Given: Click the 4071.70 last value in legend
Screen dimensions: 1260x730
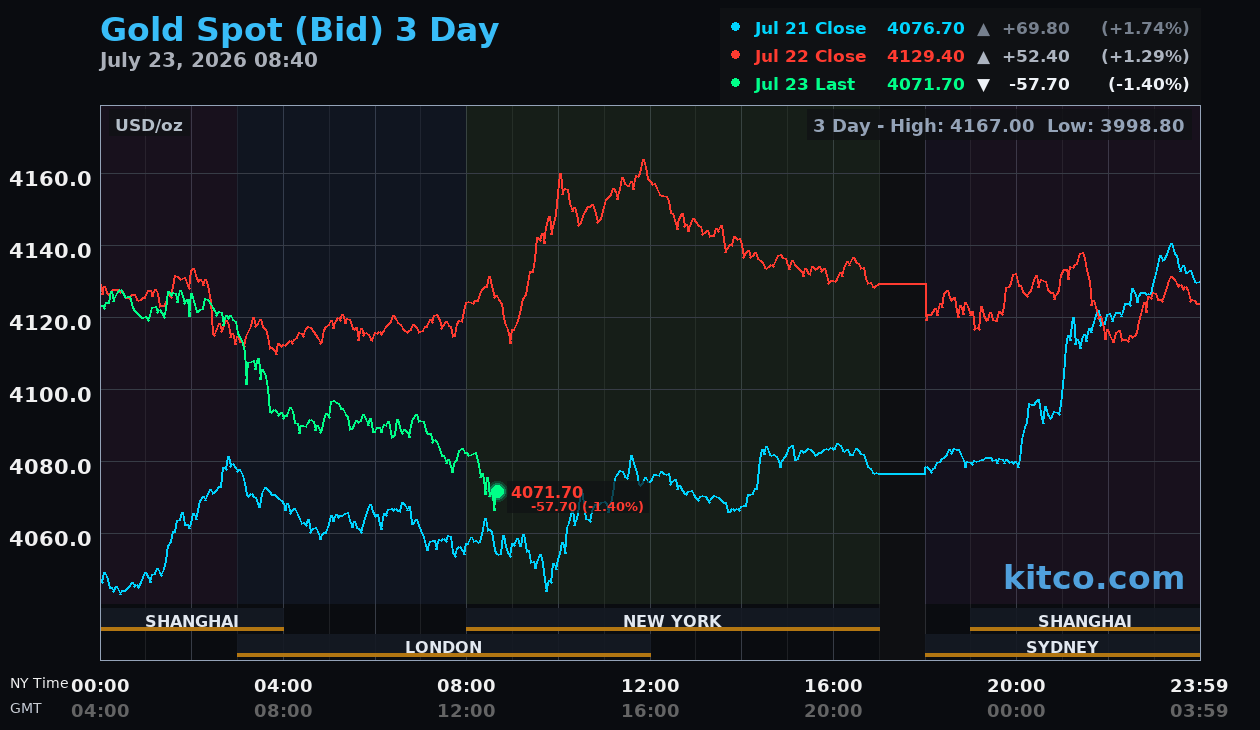Looking at the screenshot, I should tap(925, 84).
